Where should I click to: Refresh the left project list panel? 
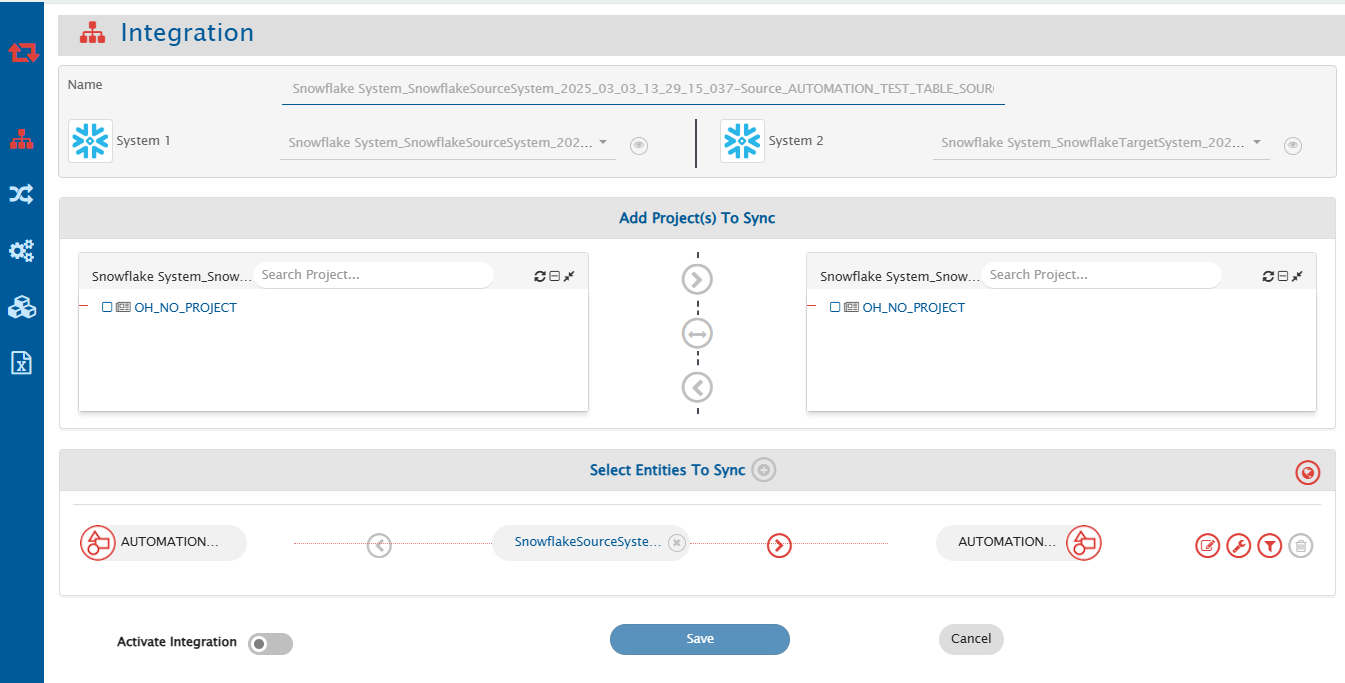coord(540,276)
